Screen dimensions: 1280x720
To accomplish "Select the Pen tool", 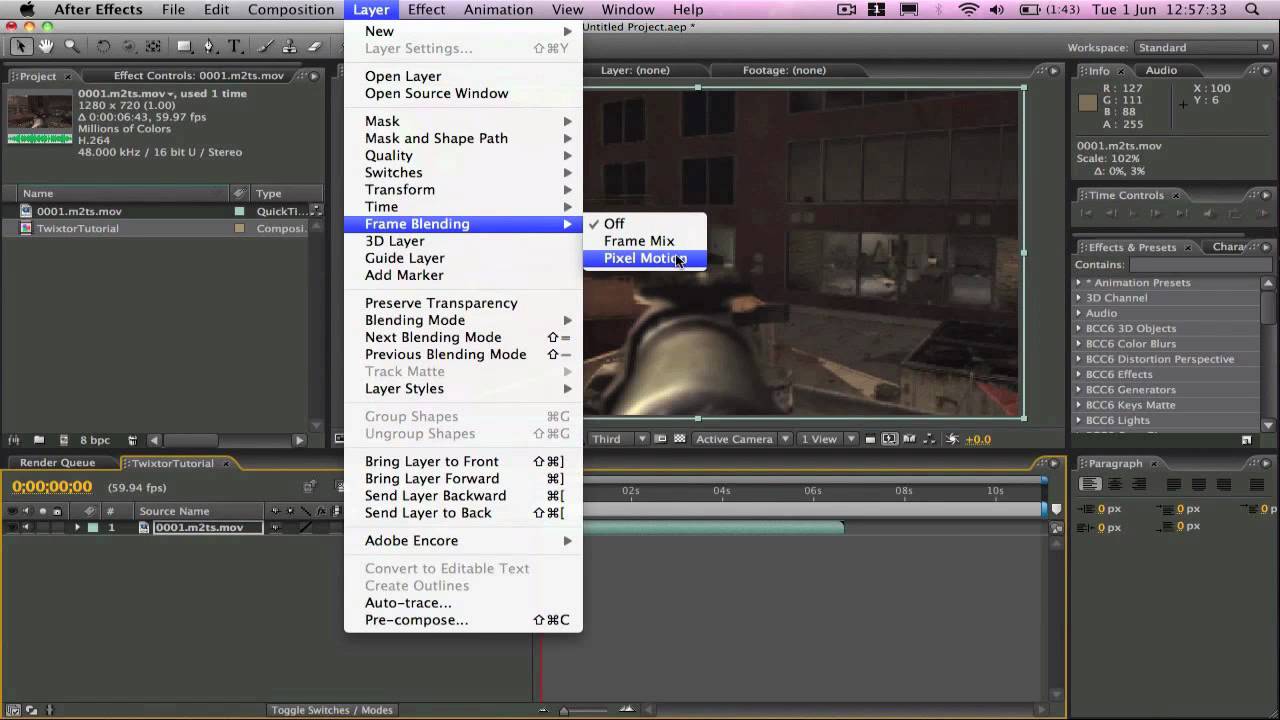I will coord(209,46).
